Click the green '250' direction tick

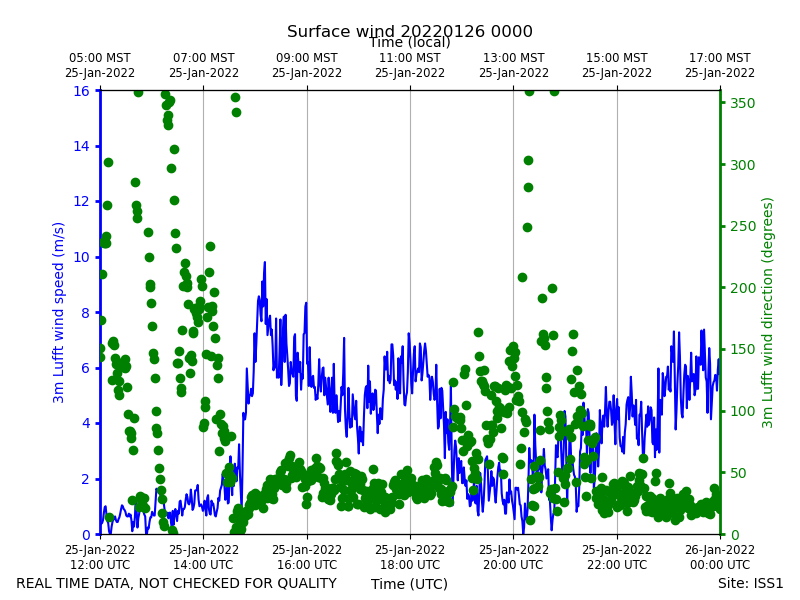click(x=742, y=227)
